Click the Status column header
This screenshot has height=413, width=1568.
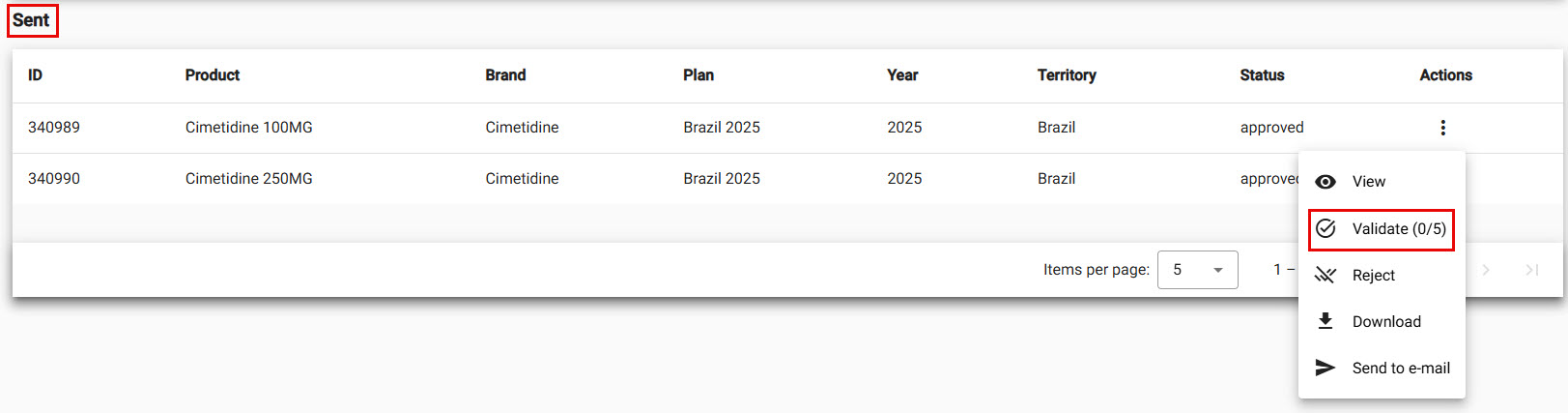(1262, 75)
